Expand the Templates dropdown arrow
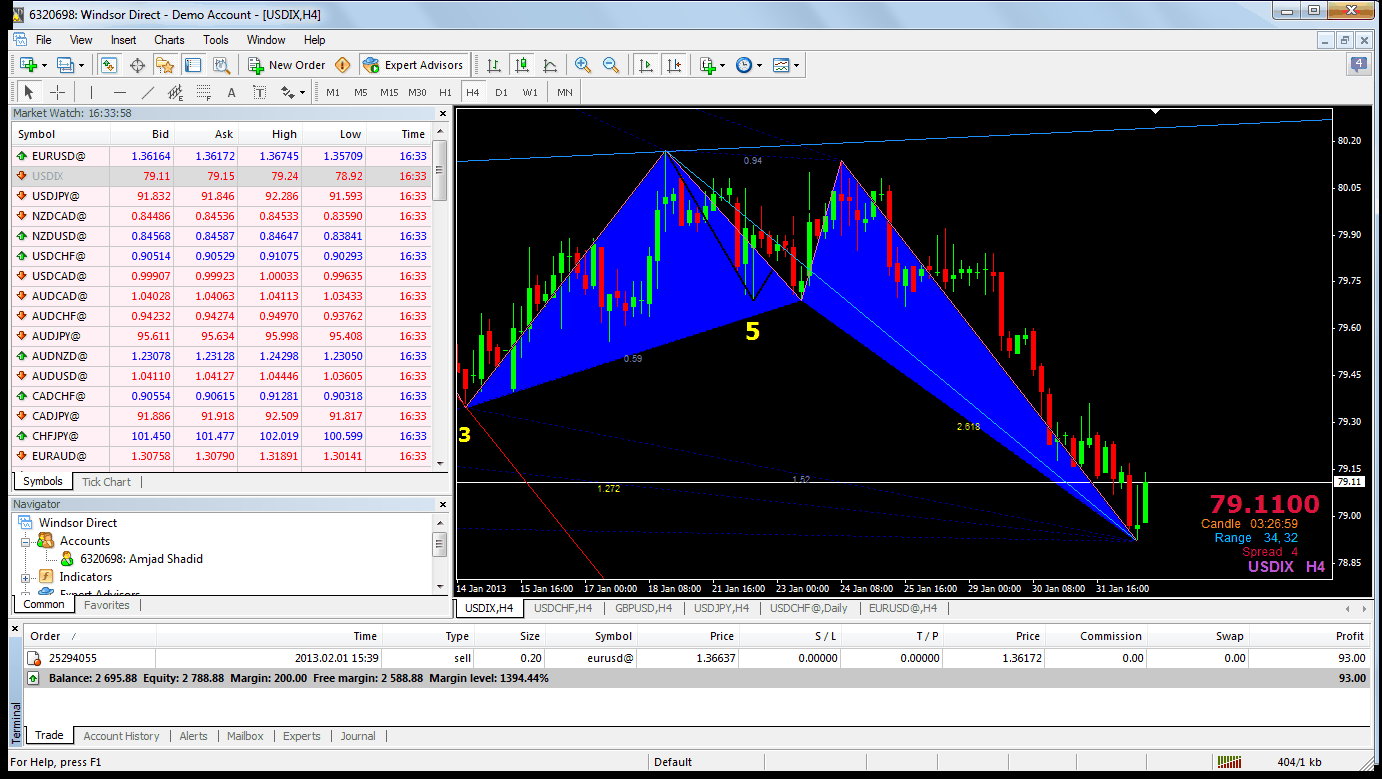Screen dimensions: 1382x779 tap(797, 65)
